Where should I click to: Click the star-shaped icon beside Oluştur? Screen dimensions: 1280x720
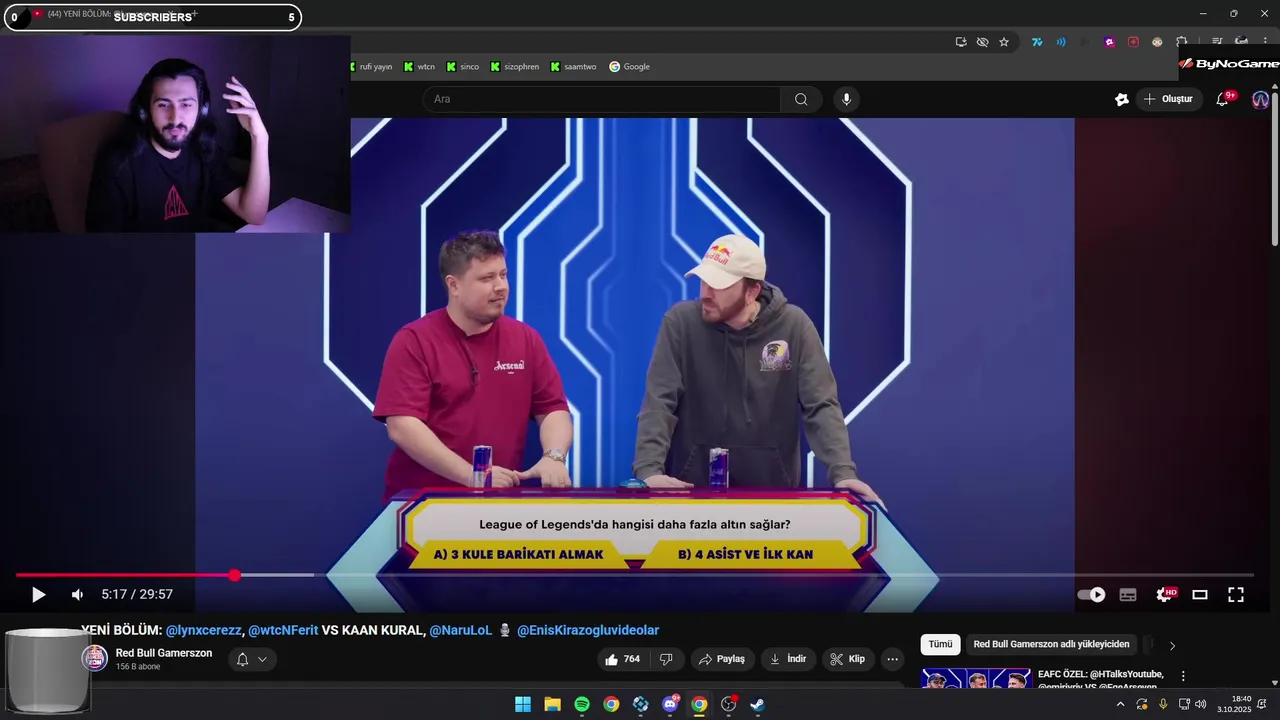pos(1122,99)
